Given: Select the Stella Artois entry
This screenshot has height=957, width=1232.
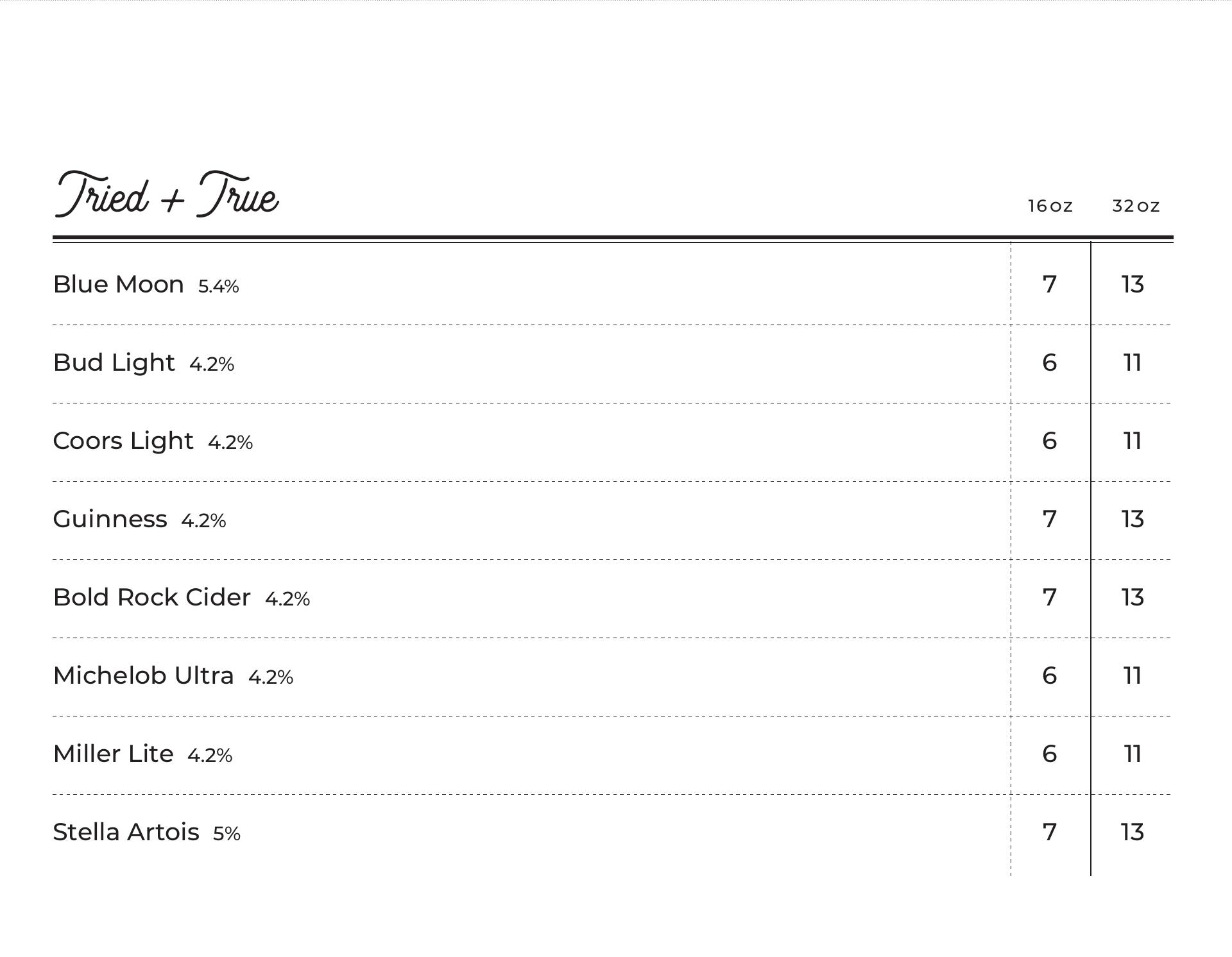Looking at the screenshot, I should (x=126, y=832).
